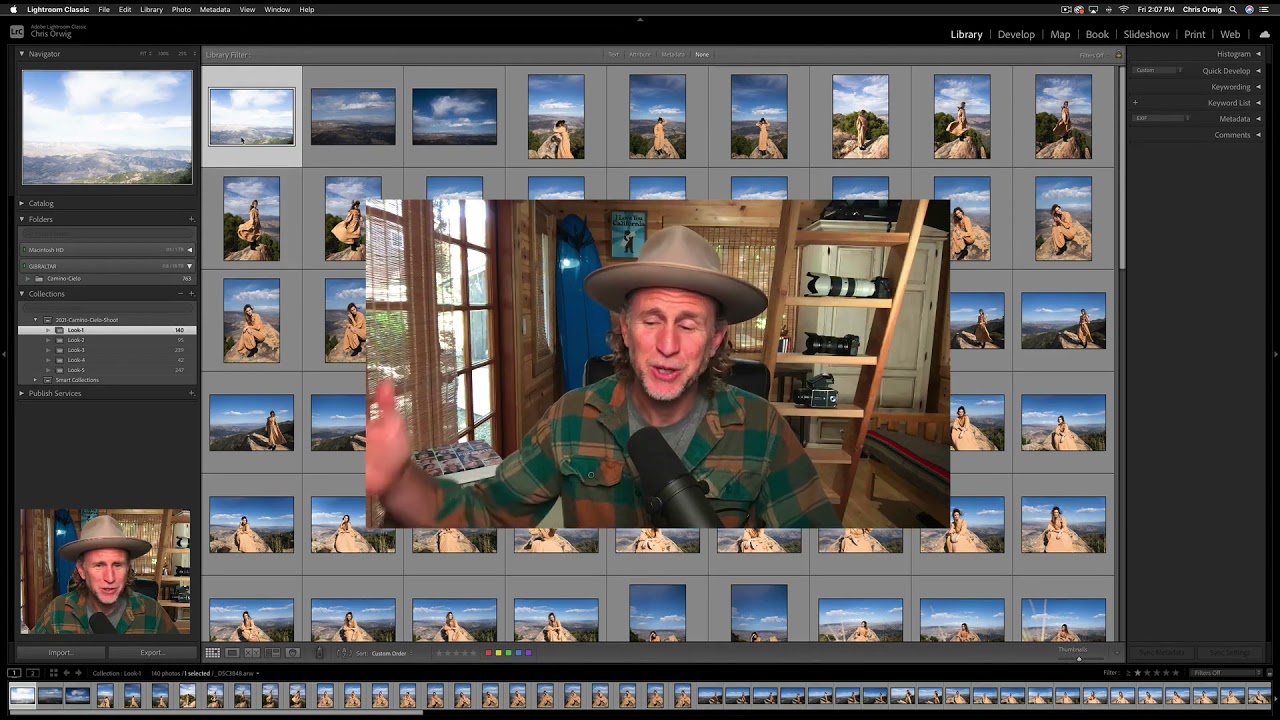Collapse 2021-Camino-Cielo-Shoot collection set
This screenshot has height=720, width=1280.
pos(36,320)
